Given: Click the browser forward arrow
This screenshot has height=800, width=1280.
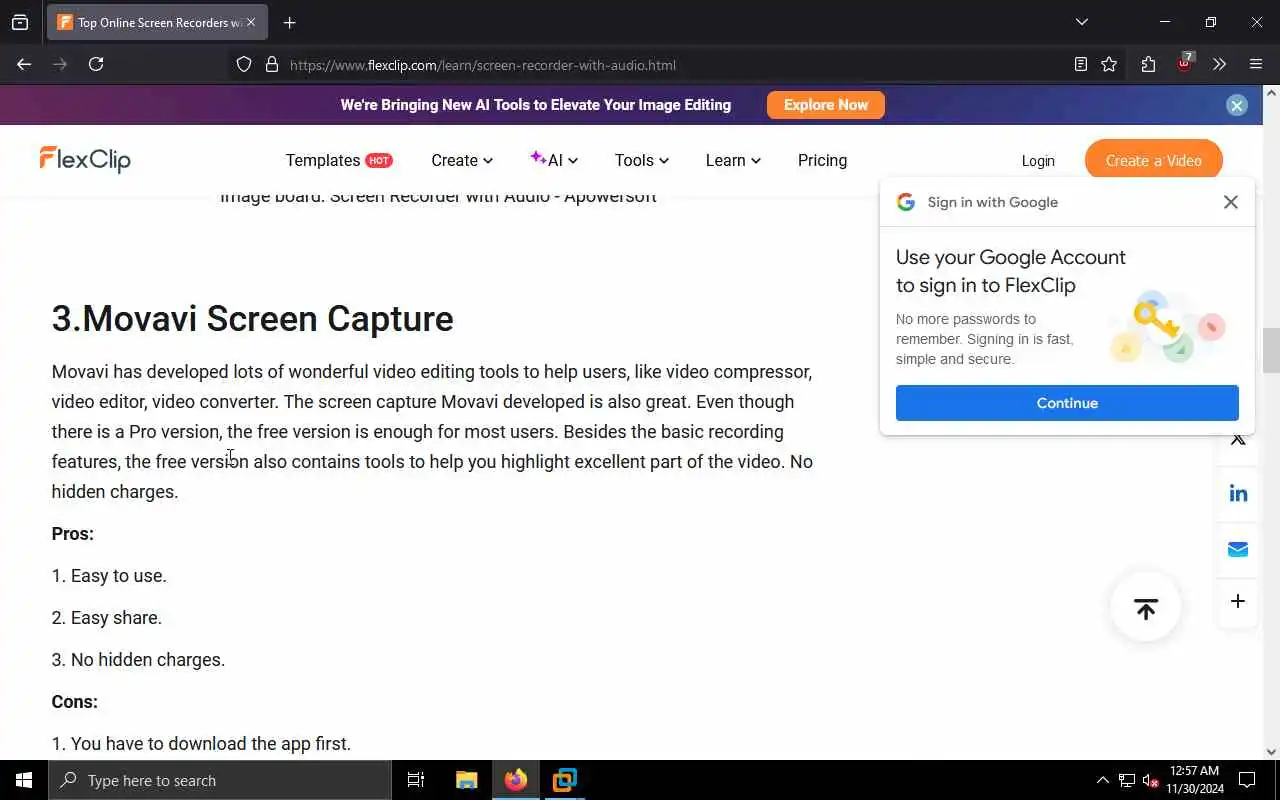Looking at the screenshot, I should tap(60, 64).
